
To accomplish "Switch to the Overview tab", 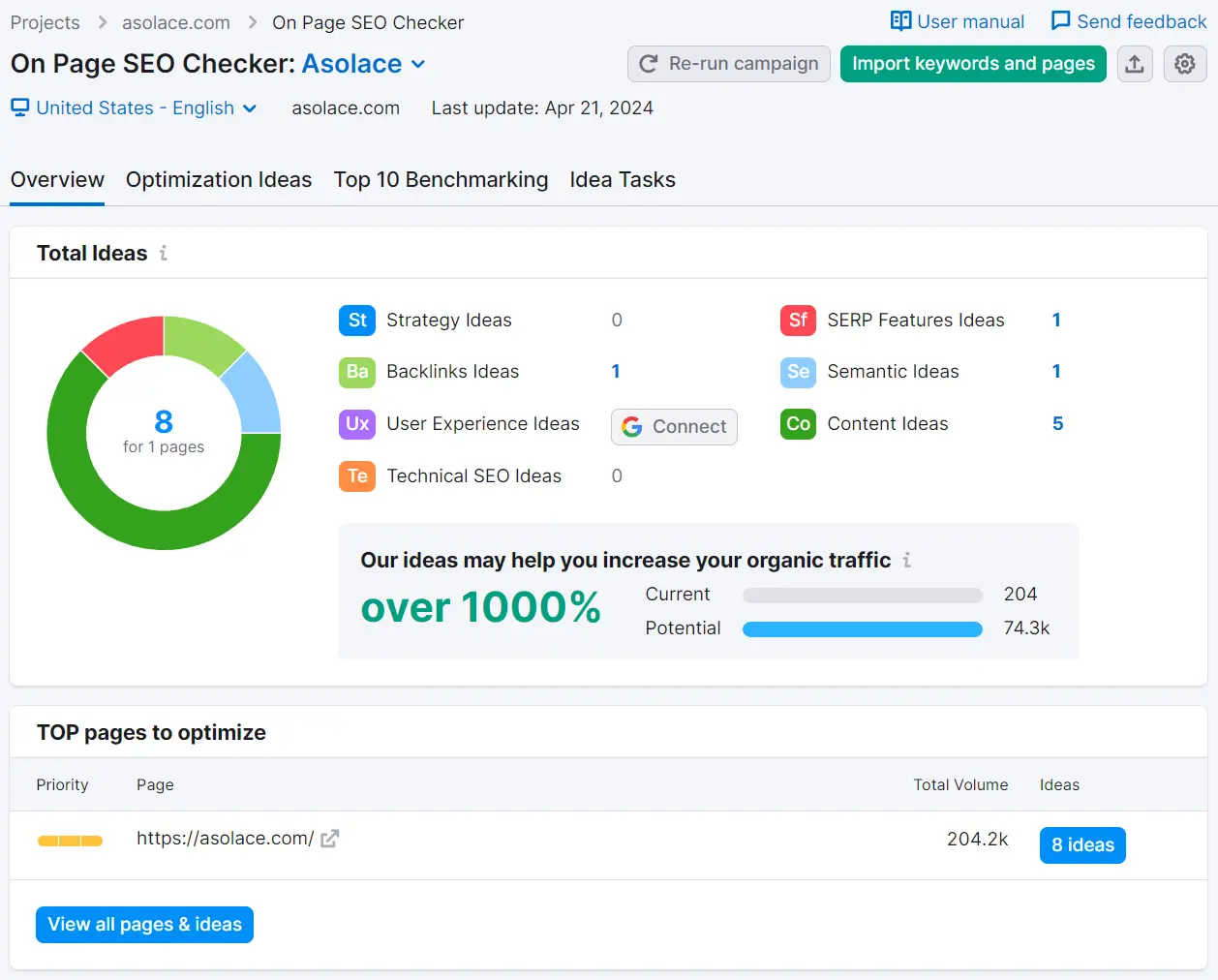I will tap(57, 180).
